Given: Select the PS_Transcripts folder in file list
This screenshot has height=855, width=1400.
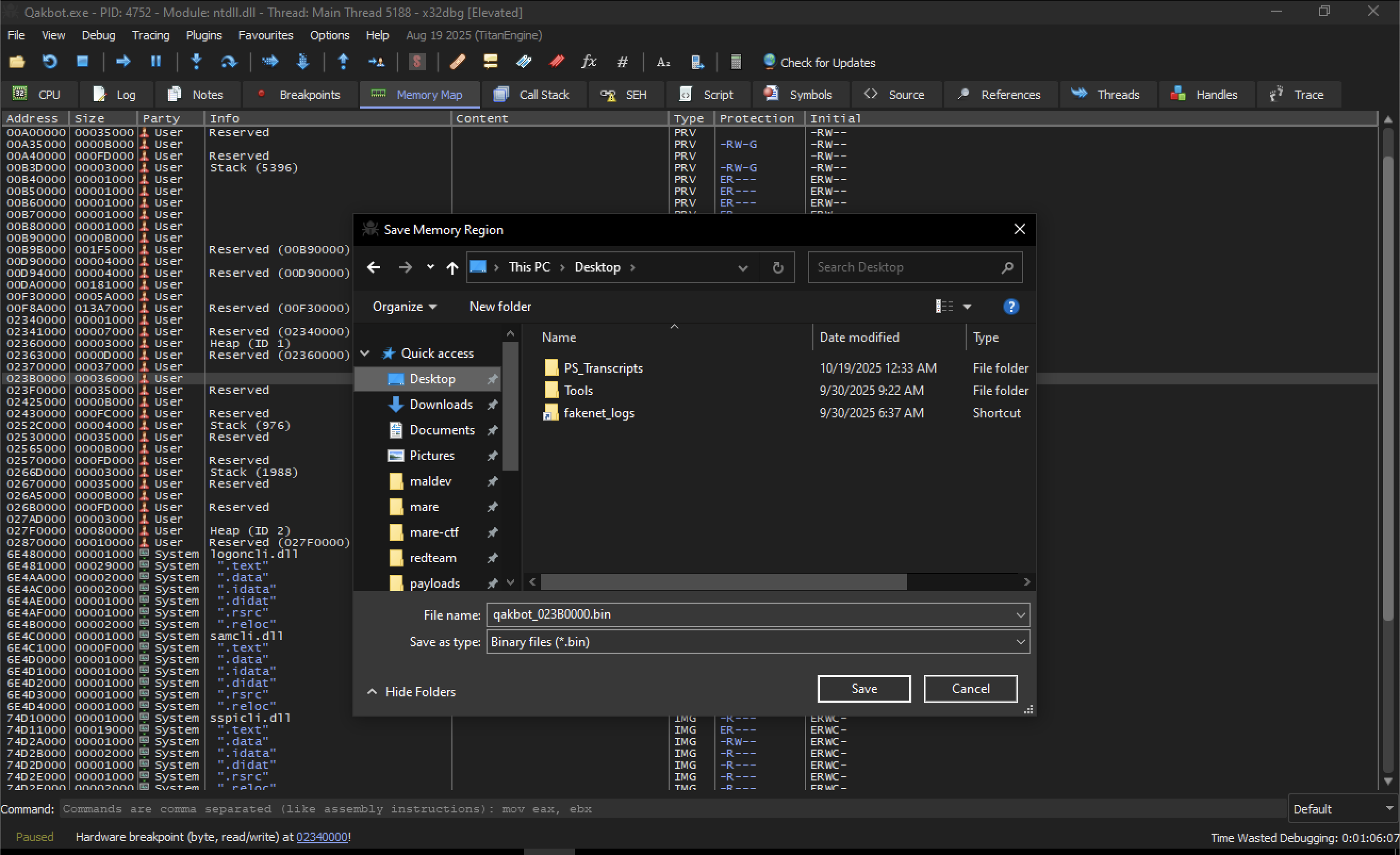Looking at the screenshot, I should [603, 368].
